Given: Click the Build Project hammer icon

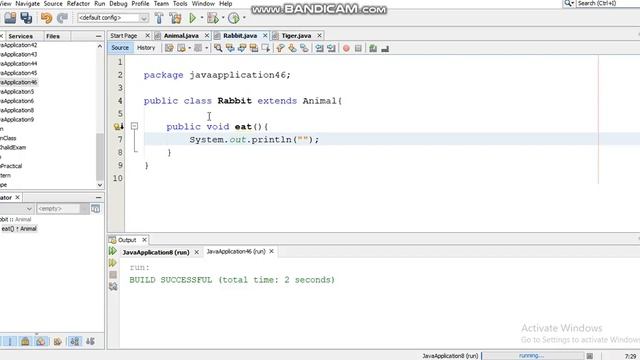Looking at the screenshot, I should 159,18.
